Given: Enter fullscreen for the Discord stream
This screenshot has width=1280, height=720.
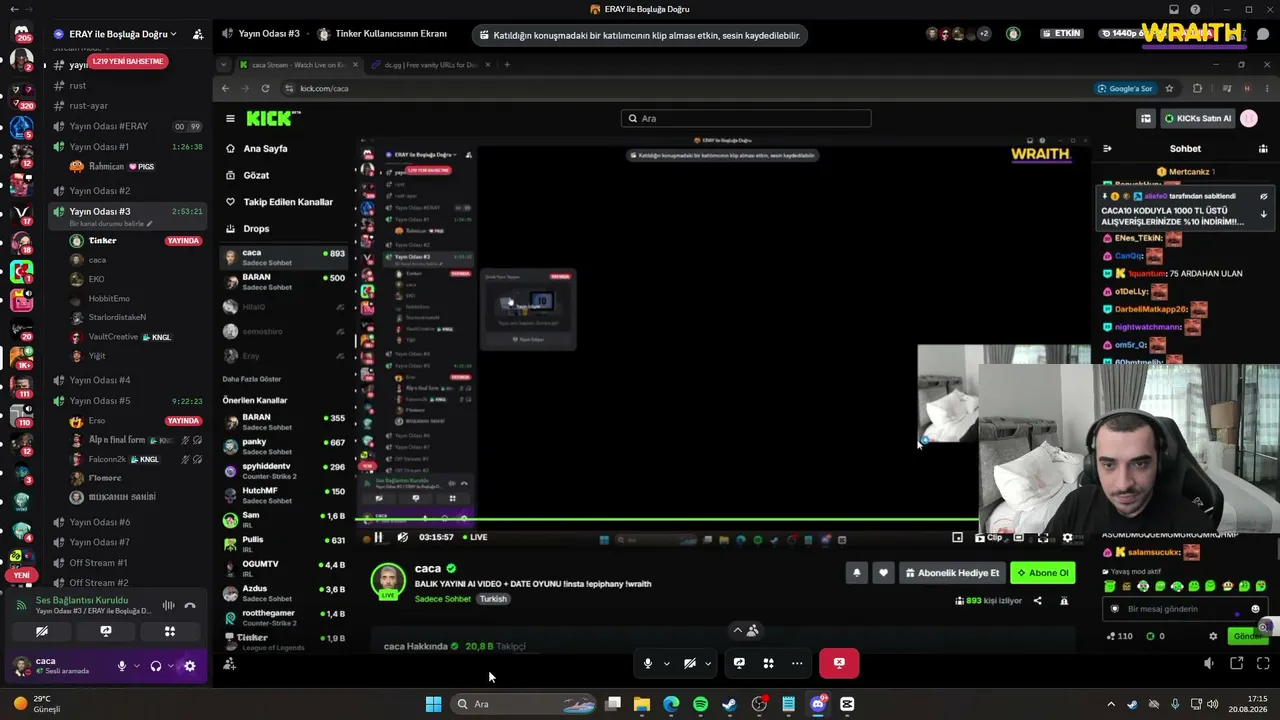Looking at the screenshot, I should tap(1263, 663).
